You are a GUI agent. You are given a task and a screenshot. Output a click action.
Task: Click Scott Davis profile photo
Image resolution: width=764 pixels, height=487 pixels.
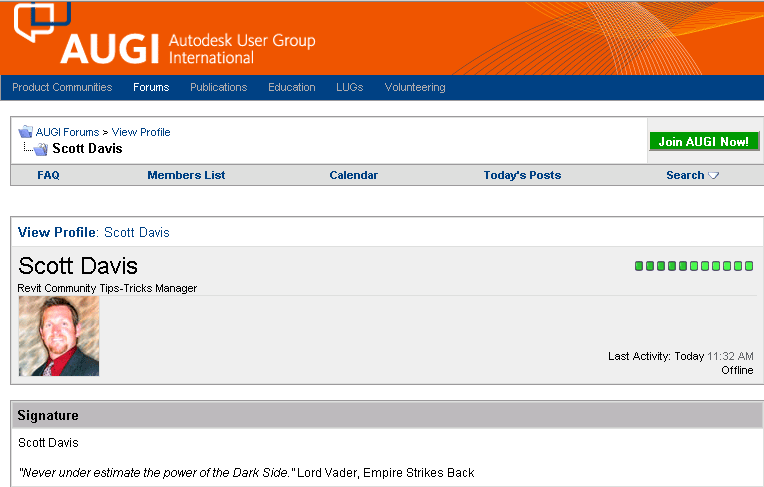tap(59, 336)
